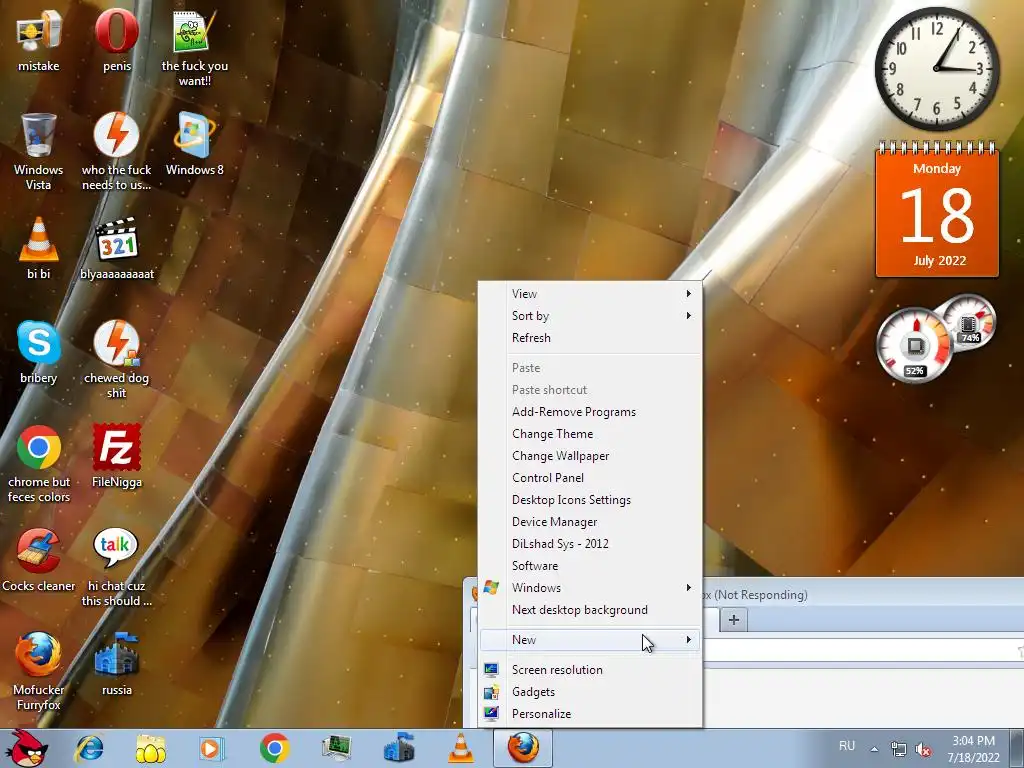Select the 'chewed dog shit' shortcut icon
The height and width of the screenshot is (768, 1024).
pos(117,358)
